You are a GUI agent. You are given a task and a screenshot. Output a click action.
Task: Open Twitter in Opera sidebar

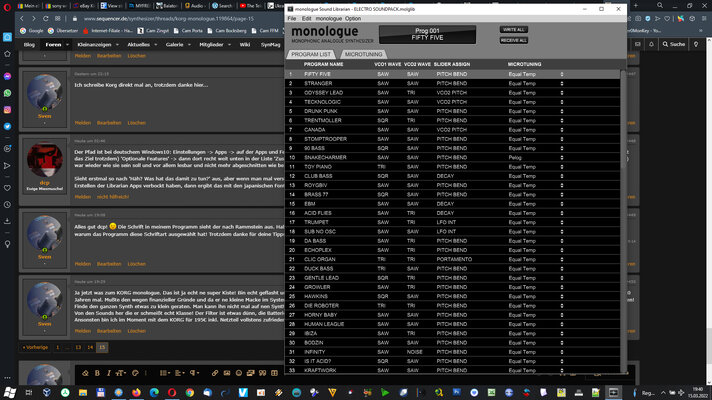7,127
